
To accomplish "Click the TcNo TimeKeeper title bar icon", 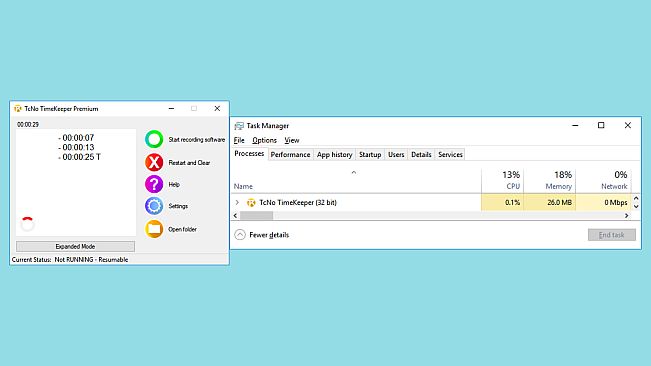I will click(17, 109).
